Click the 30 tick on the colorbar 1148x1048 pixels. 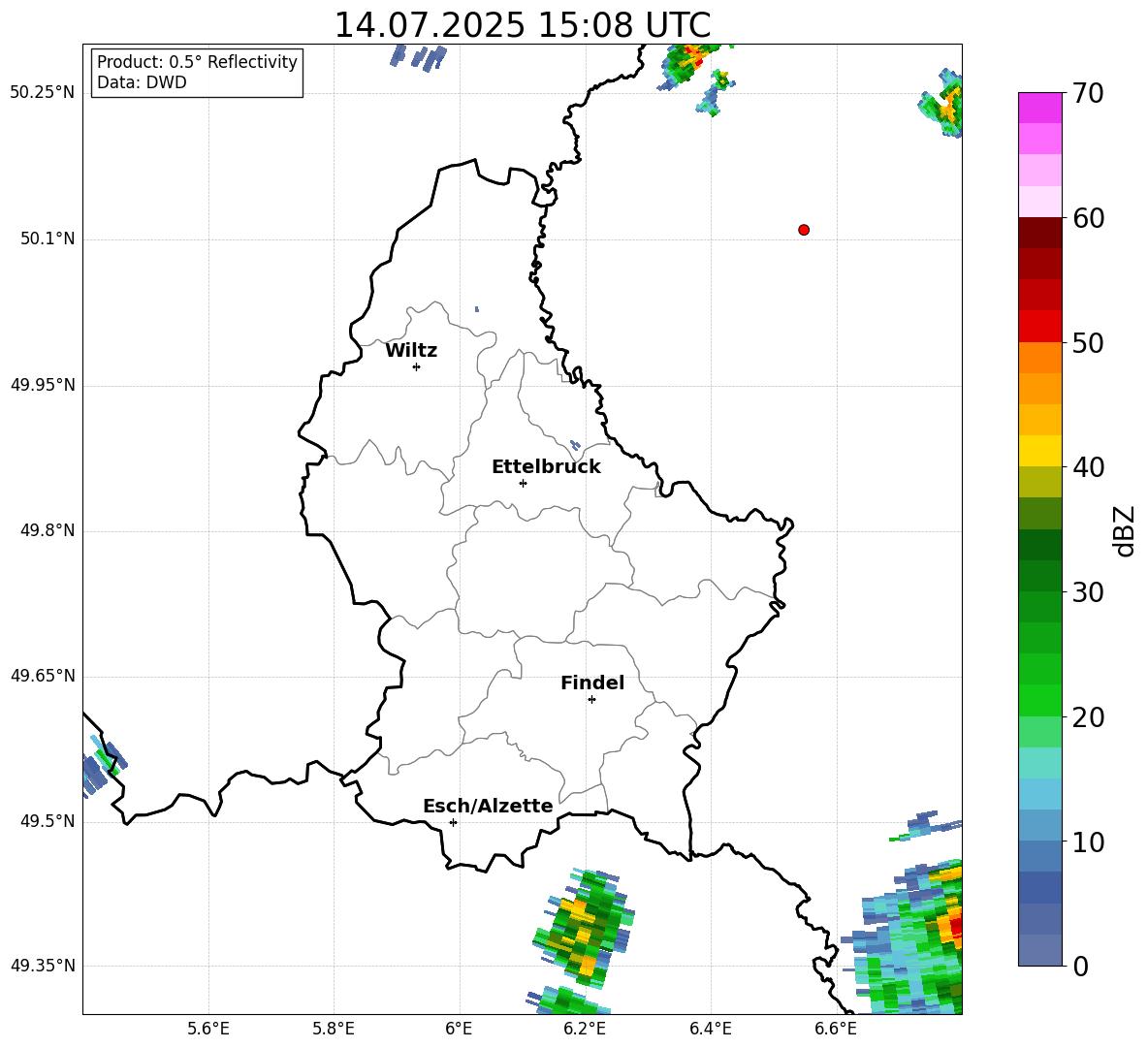click(1088, 592)
